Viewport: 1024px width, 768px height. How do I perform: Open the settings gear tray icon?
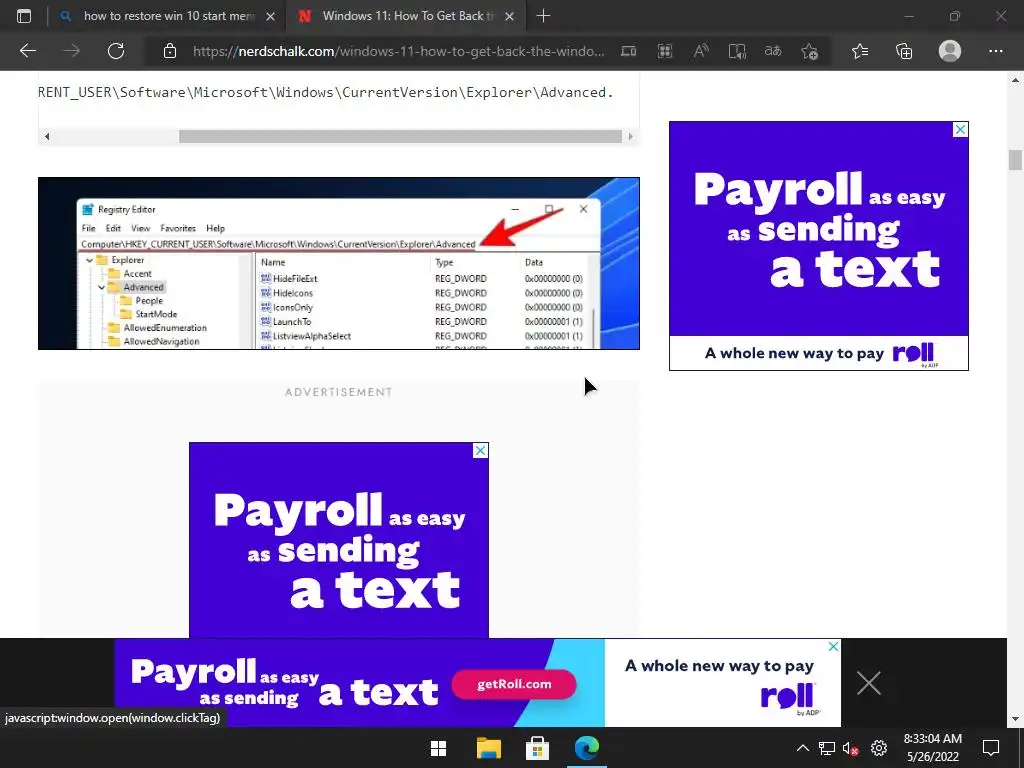(879, 748)
